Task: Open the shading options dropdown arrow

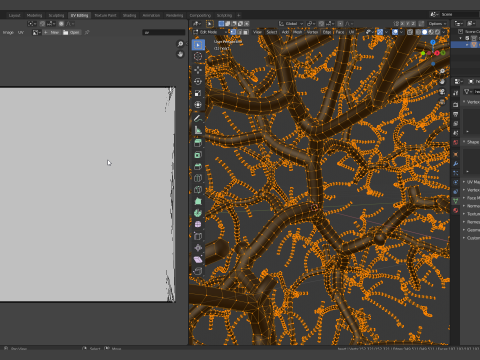Action: [x=444, y=32]
